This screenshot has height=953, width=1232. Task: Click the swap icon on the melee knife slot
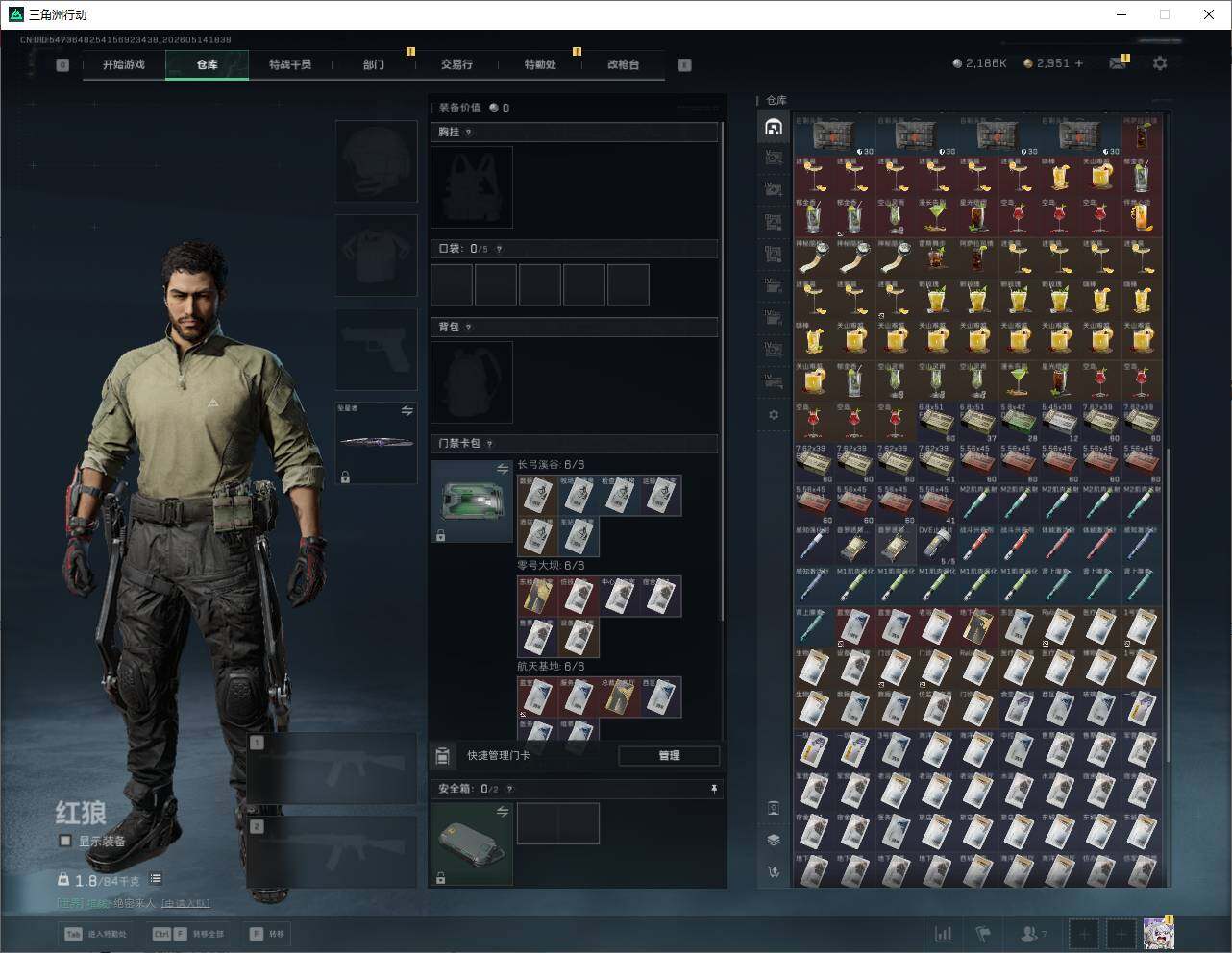(407, 411)
